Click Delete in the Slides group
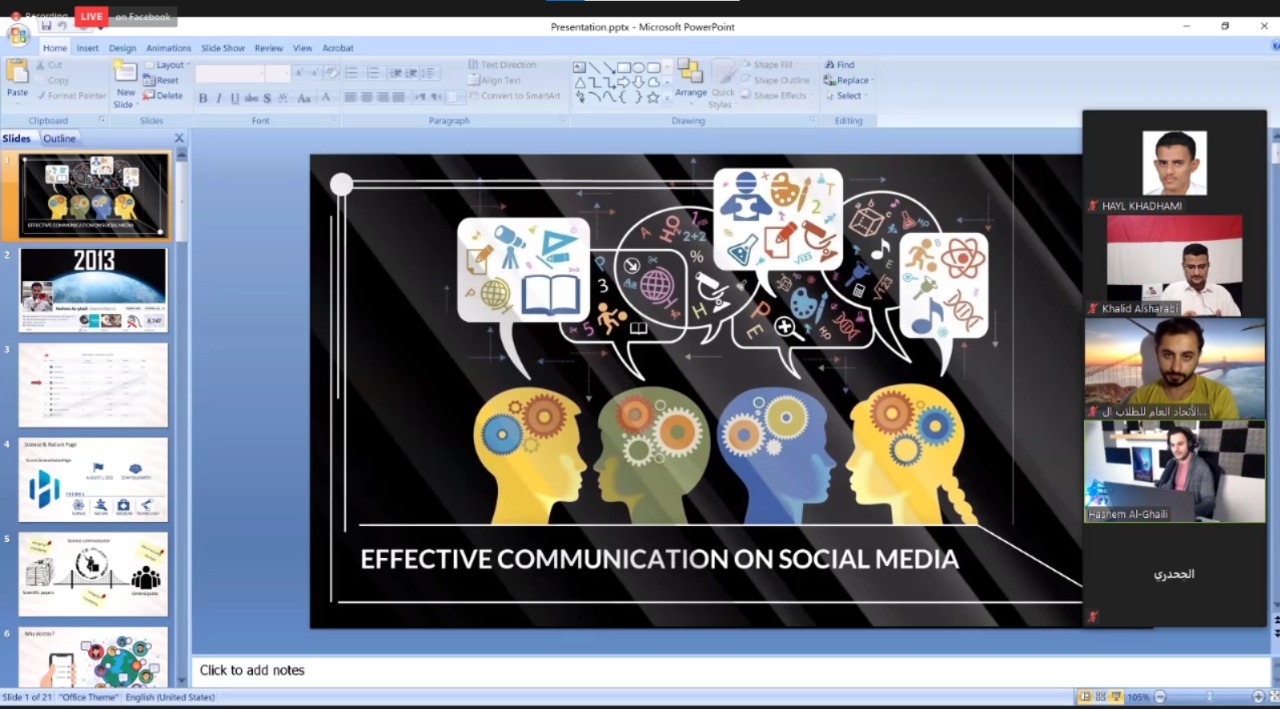Image resolution: width=1280 pixels, height=709 pixels. (x=164, y=96)
